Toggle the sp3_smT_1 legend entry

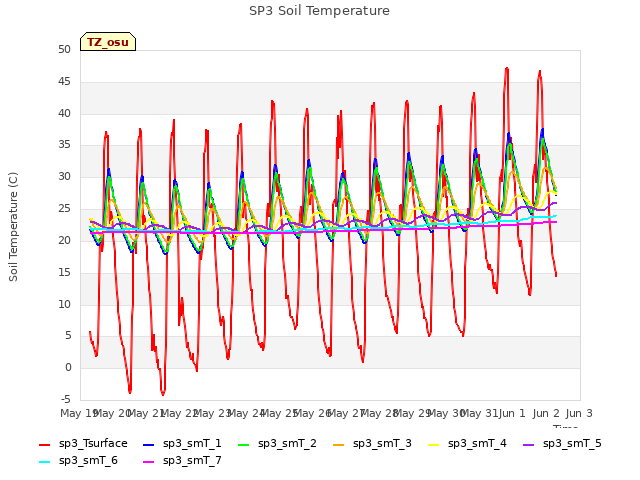[x=182, y=444]
